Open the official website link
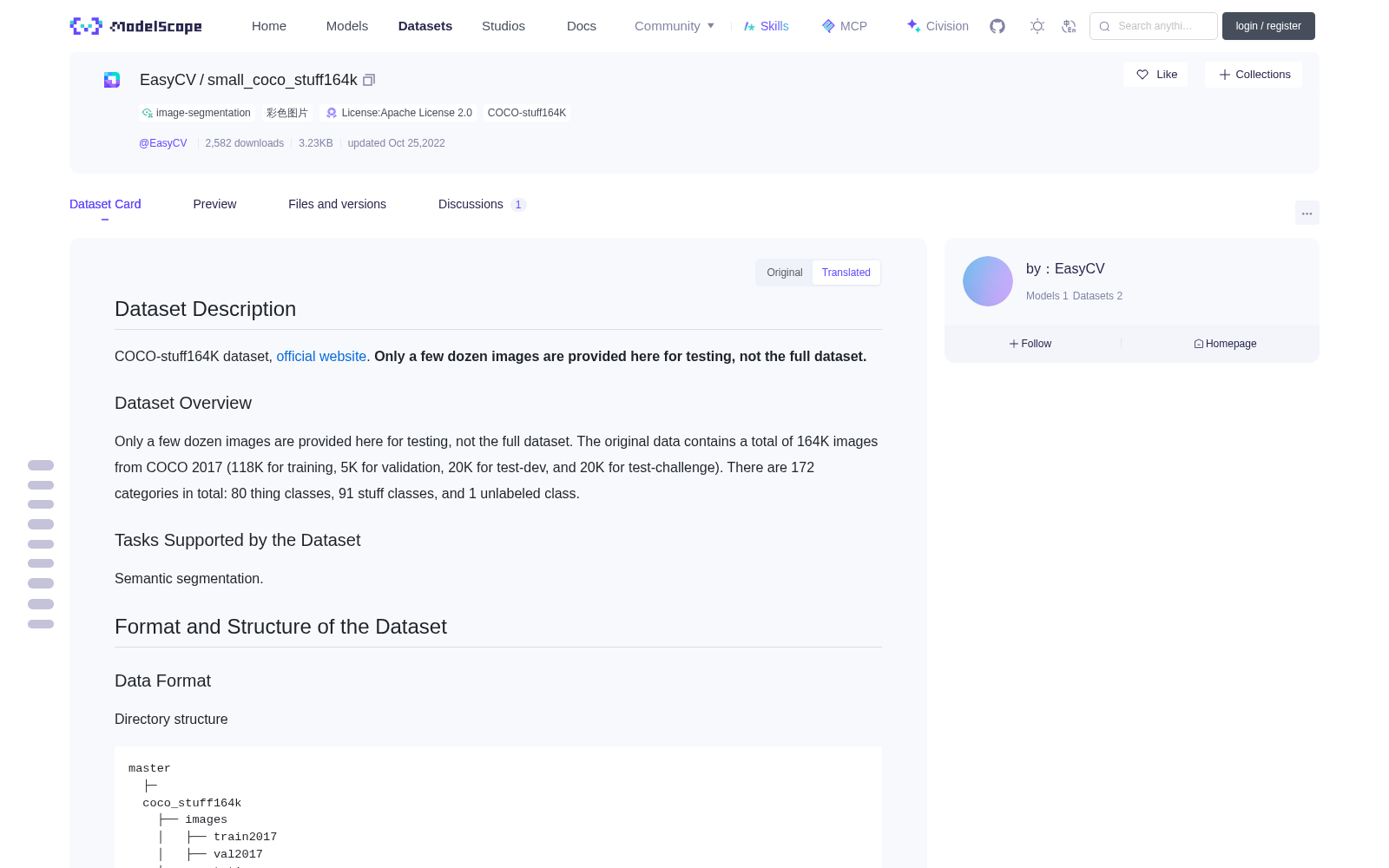Screen dimensions: 1389x868 (321, 357)
